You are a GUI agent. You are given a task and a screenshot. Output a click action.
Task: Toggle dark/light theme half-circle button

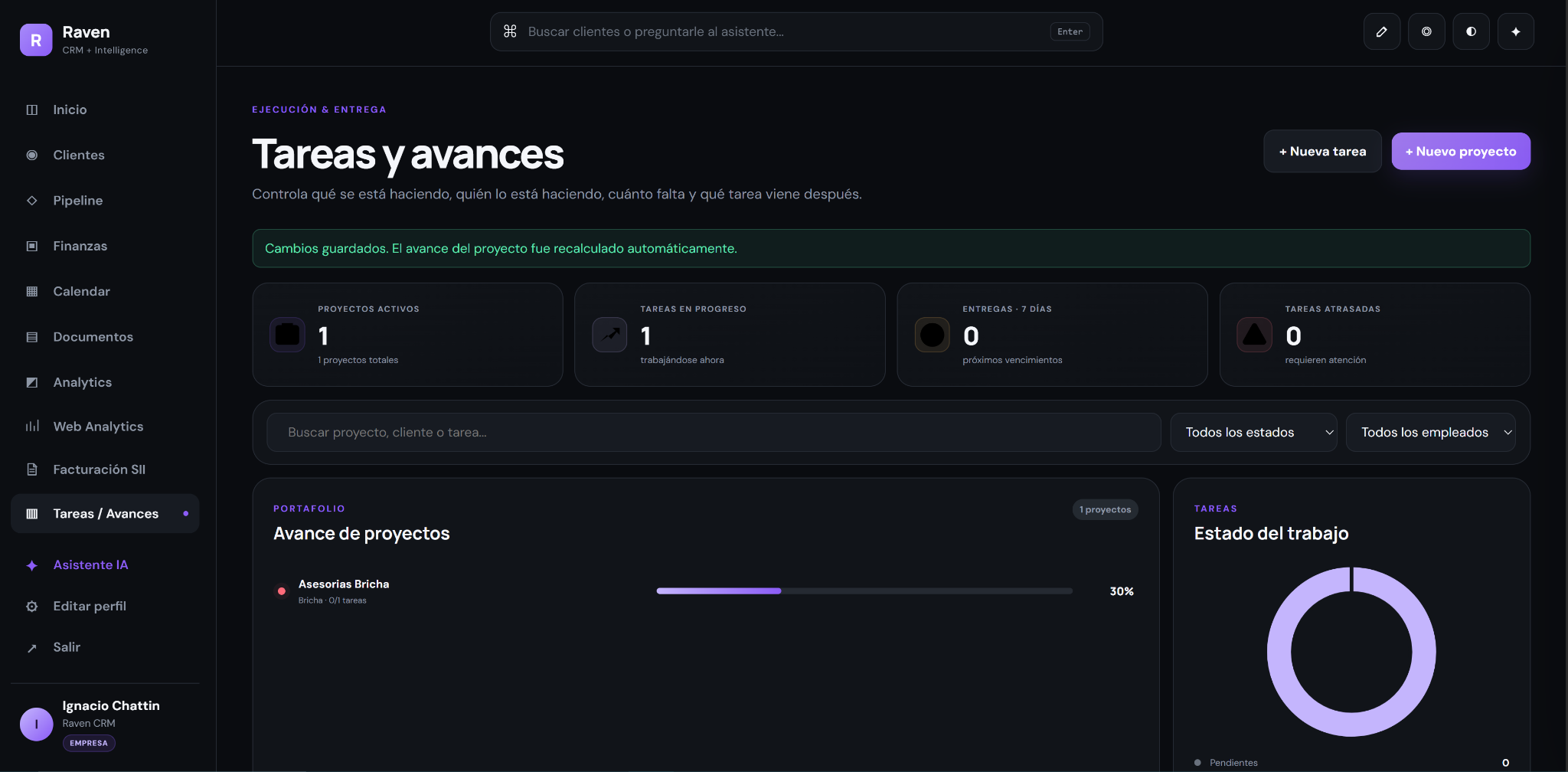point(1472,31)
